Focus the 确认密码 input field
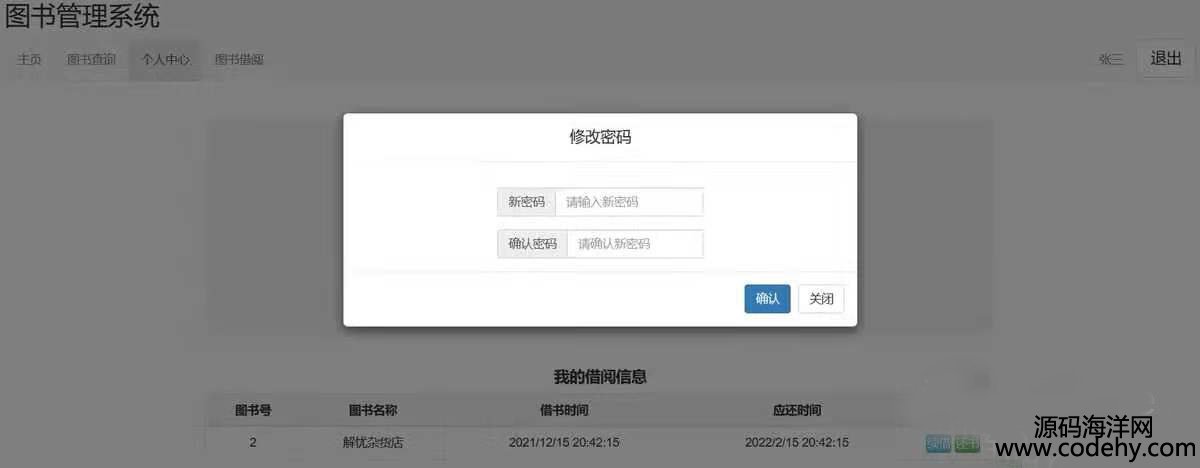1200x468 pixels. [634, 244]
